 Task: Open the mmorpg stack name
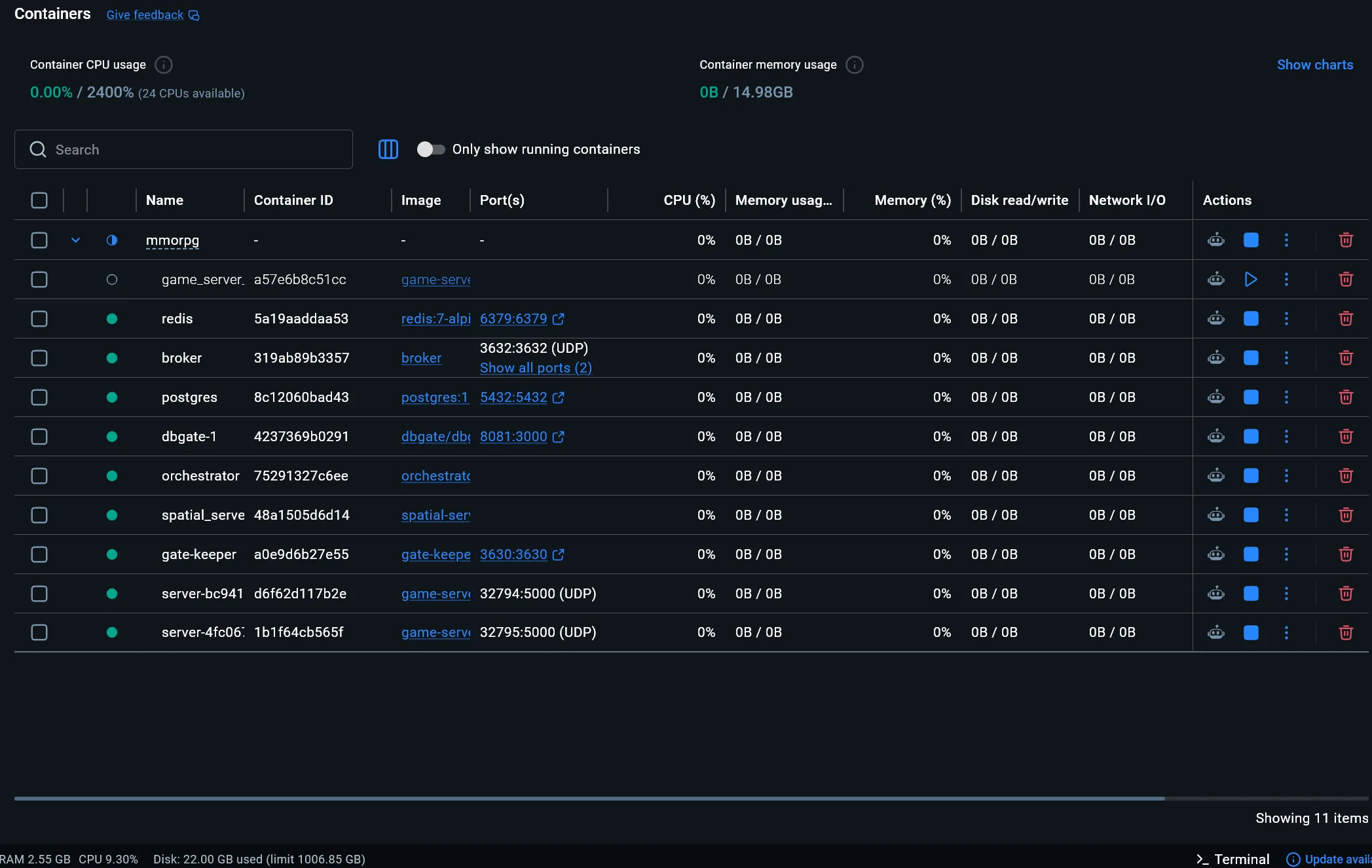click(x=172, y=240)
